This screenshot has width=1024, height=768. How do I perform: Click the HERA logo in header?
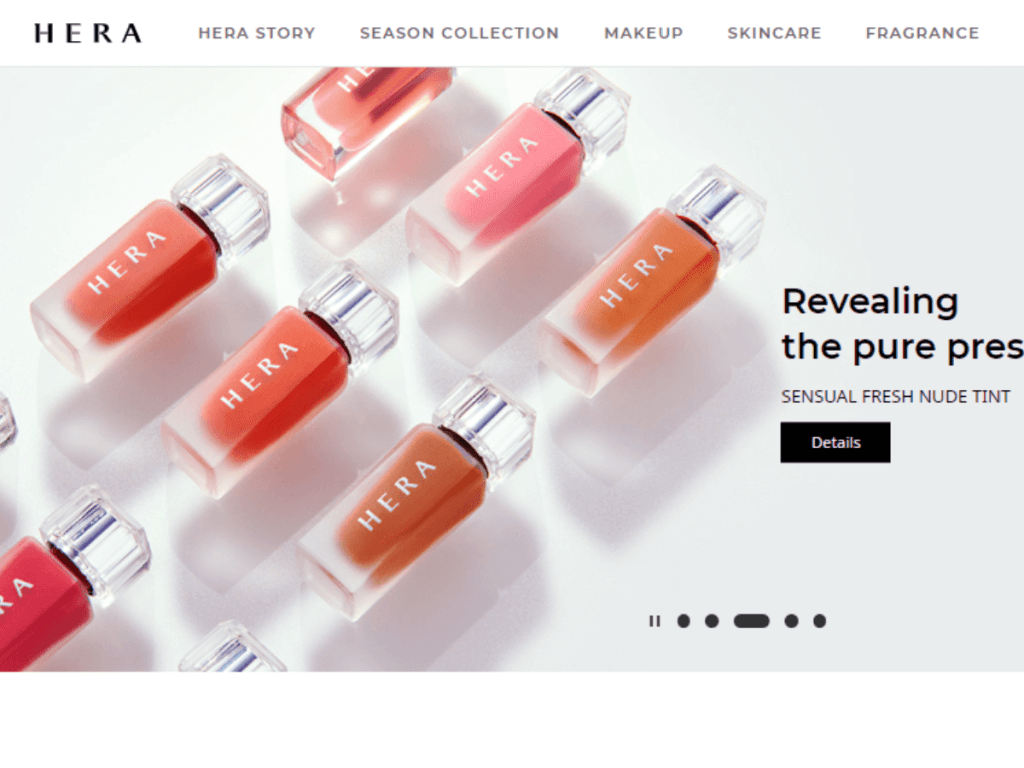[88, 33]
